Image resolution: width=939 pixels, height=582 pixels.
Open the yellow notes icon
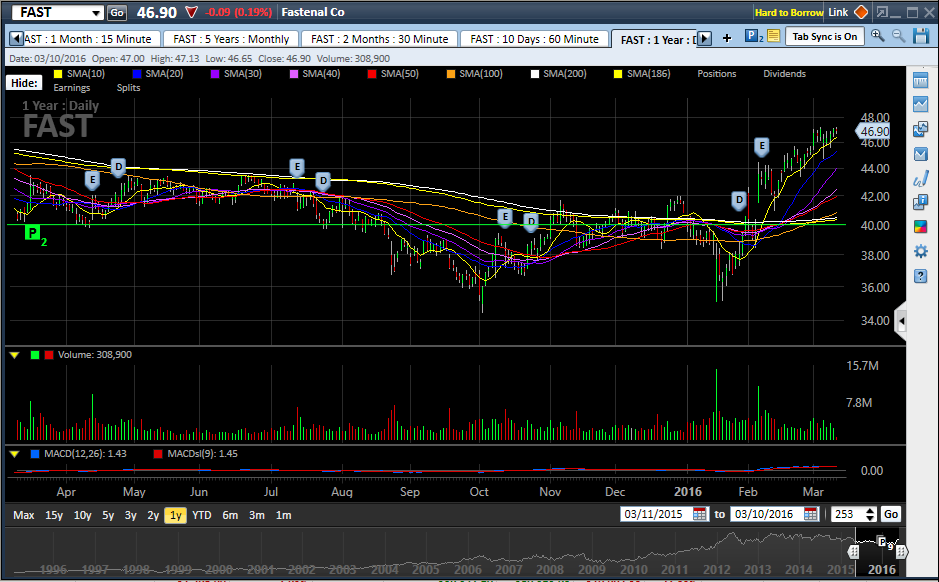click(773, 36)
